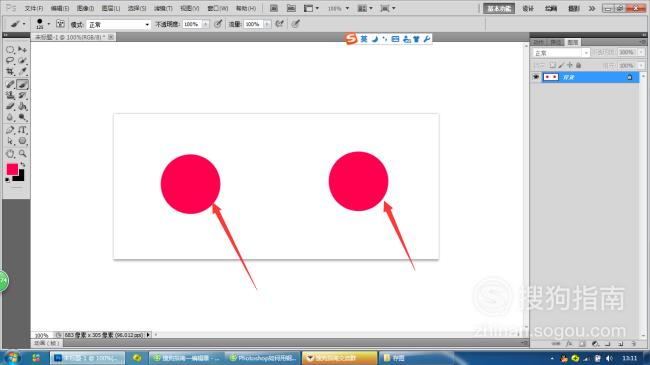Open the 图像(I) menu

(x=85, y=8)
